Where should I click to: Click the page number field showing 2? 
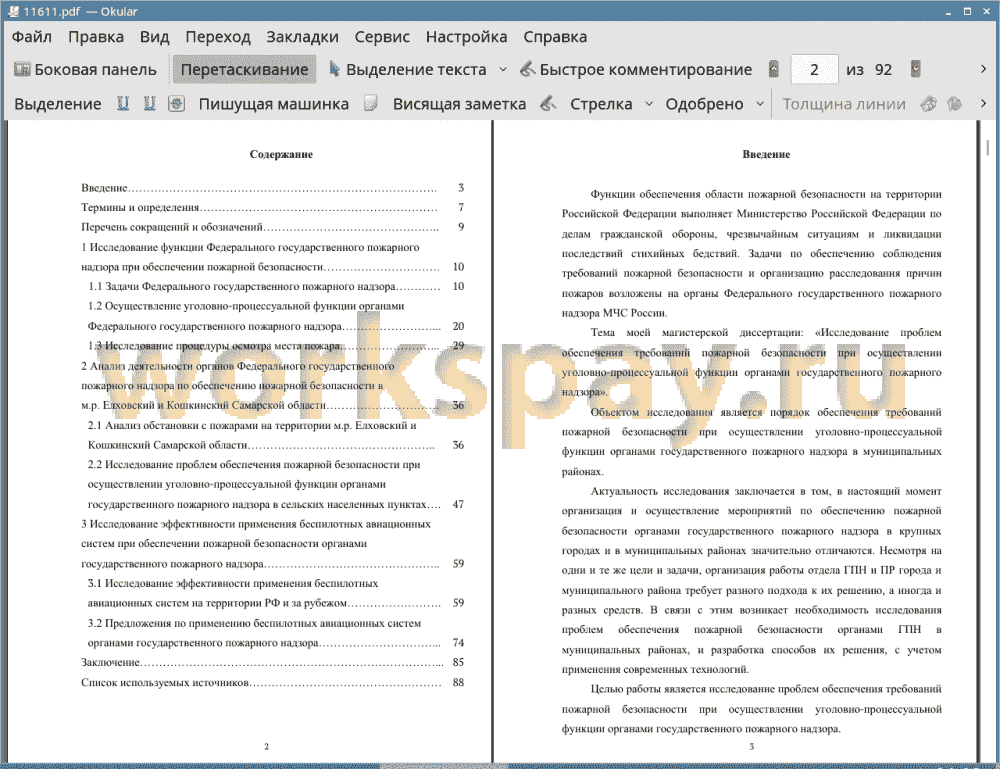click(814, 70)
